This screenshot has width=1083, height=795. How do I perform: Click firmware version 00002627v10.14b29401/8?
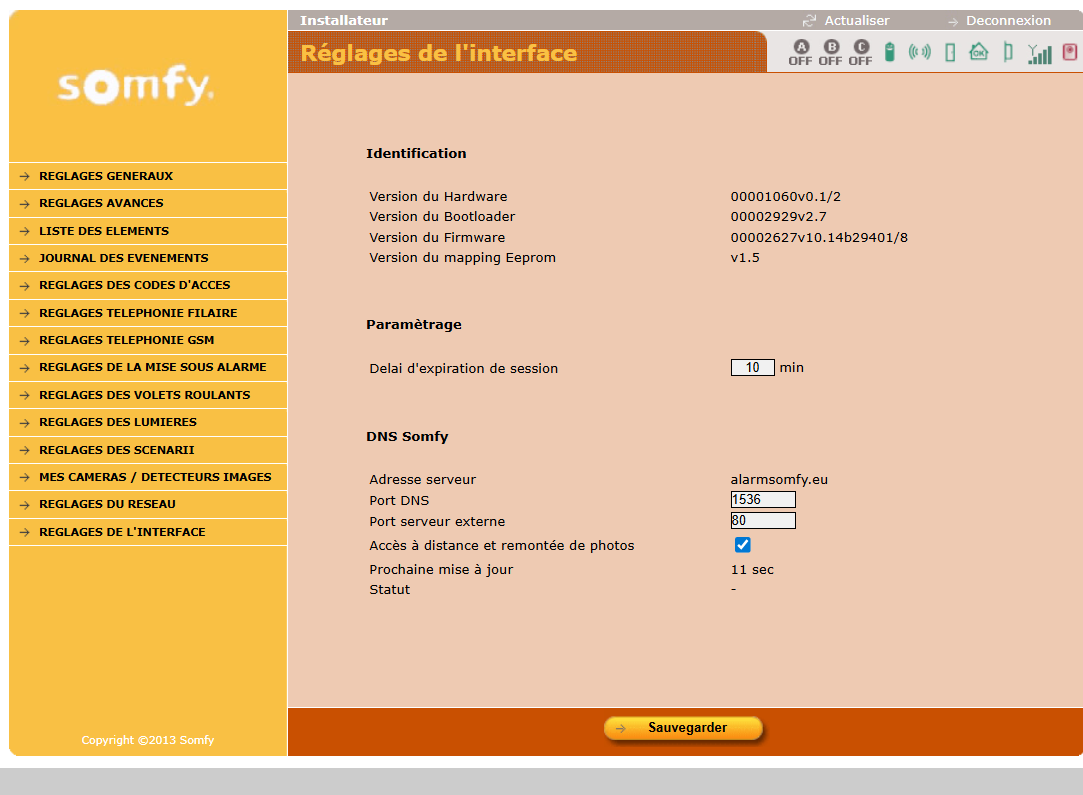[x=819, y=238]
